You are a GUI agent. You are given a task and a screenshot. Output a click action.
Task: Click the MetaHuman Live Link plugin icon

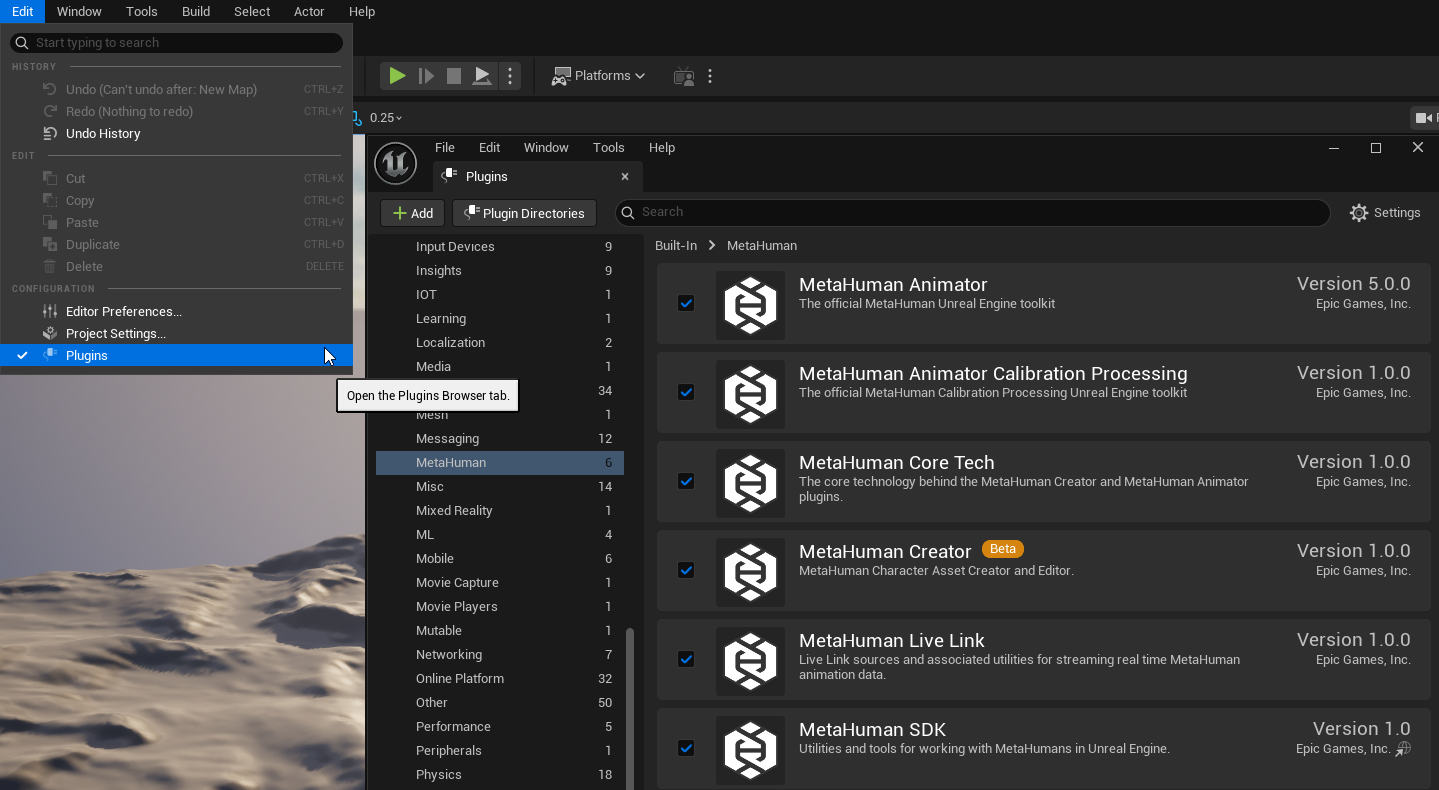(751, 661)
